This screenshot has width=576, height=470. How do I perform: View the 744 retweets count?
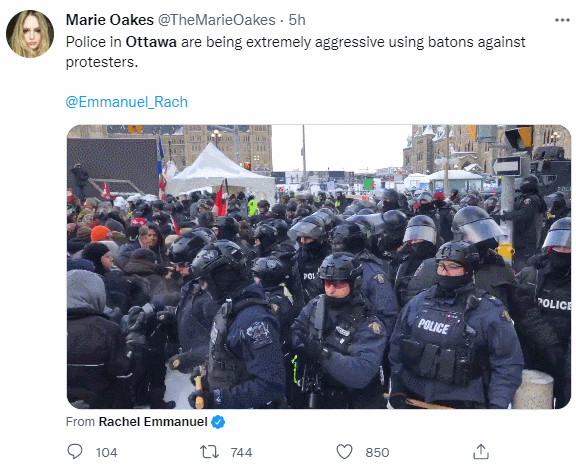coord(241,452)
